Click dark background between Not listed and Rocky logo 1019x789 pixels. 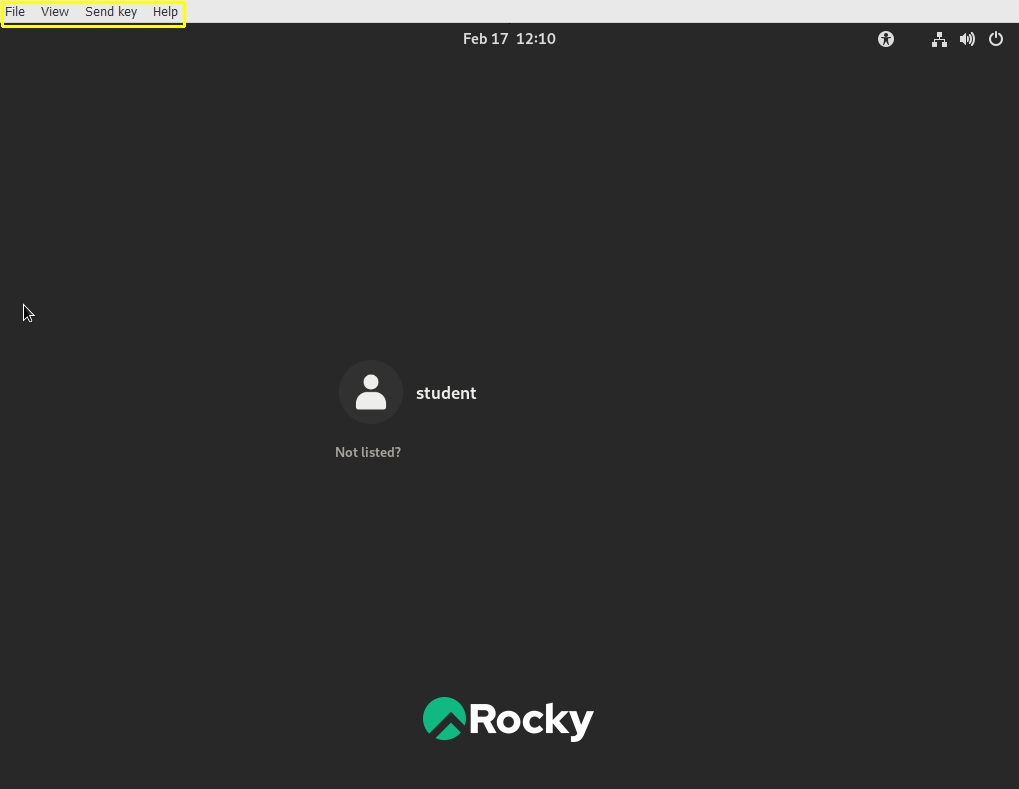coord(508,580)
